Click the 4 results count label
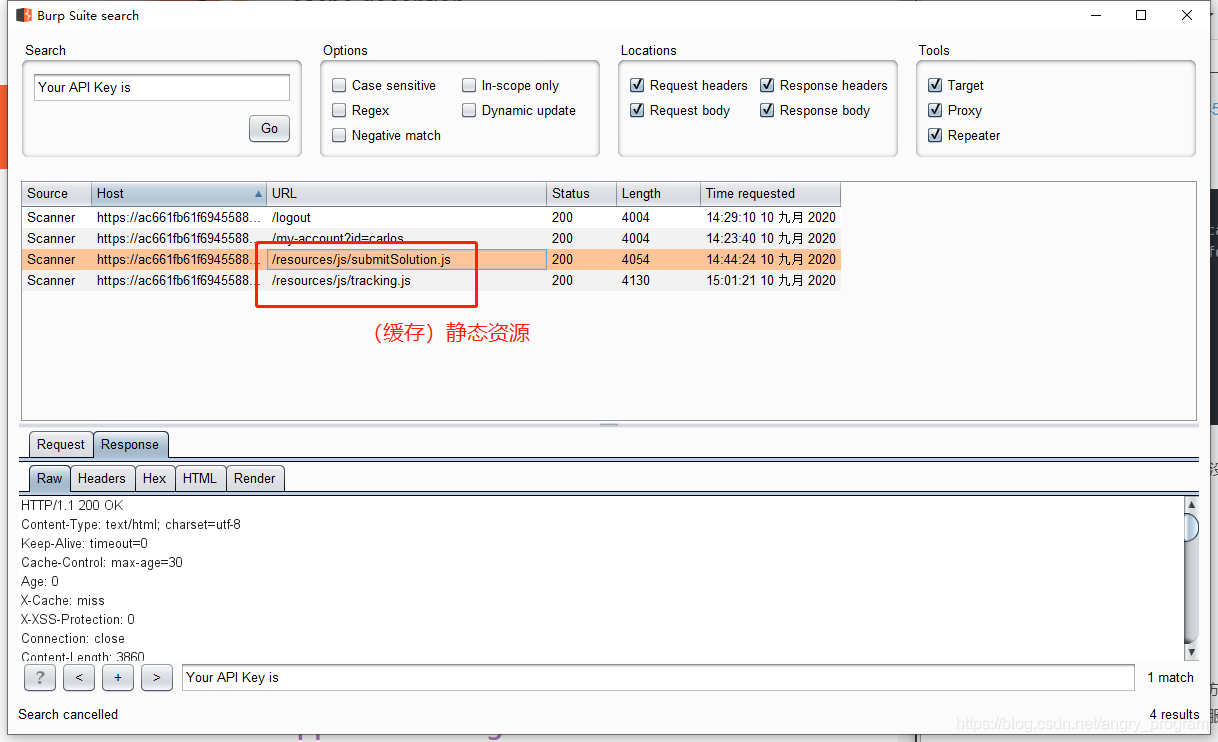 click(1174, 714)
